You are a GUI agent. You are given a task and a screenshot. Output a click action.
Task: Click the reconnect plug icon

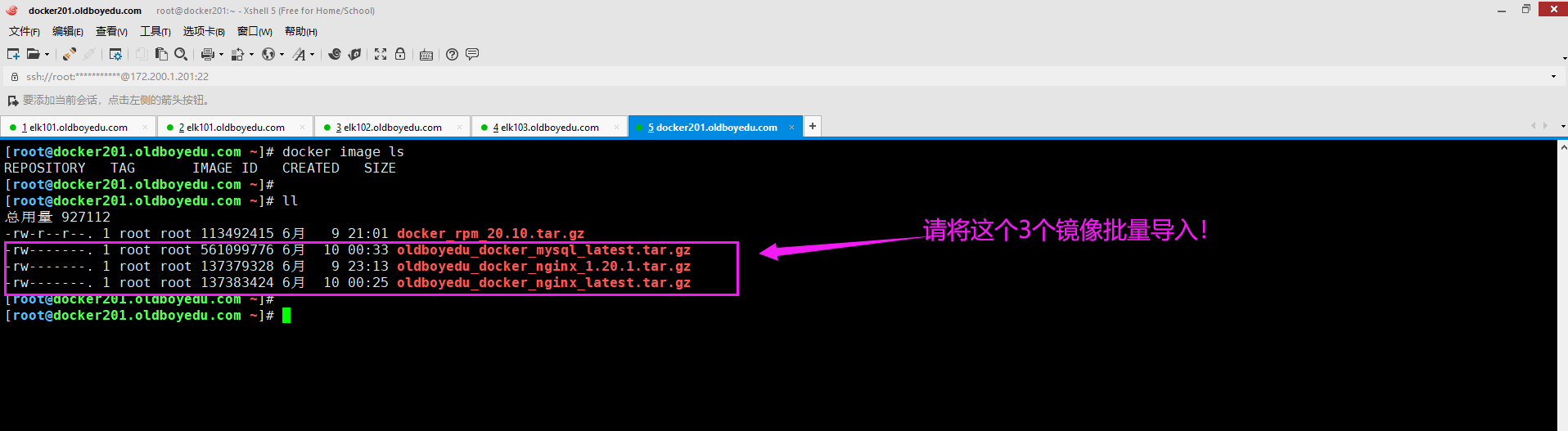tap(70, 54)
